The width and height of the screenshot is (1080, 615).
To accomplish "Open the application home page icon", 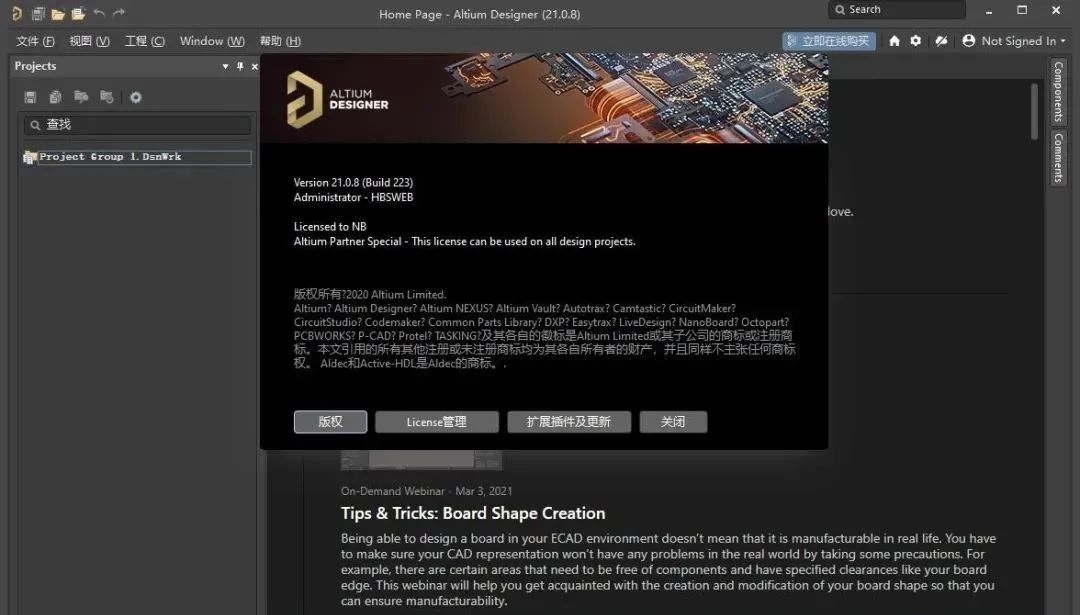I will coord(894,41).
